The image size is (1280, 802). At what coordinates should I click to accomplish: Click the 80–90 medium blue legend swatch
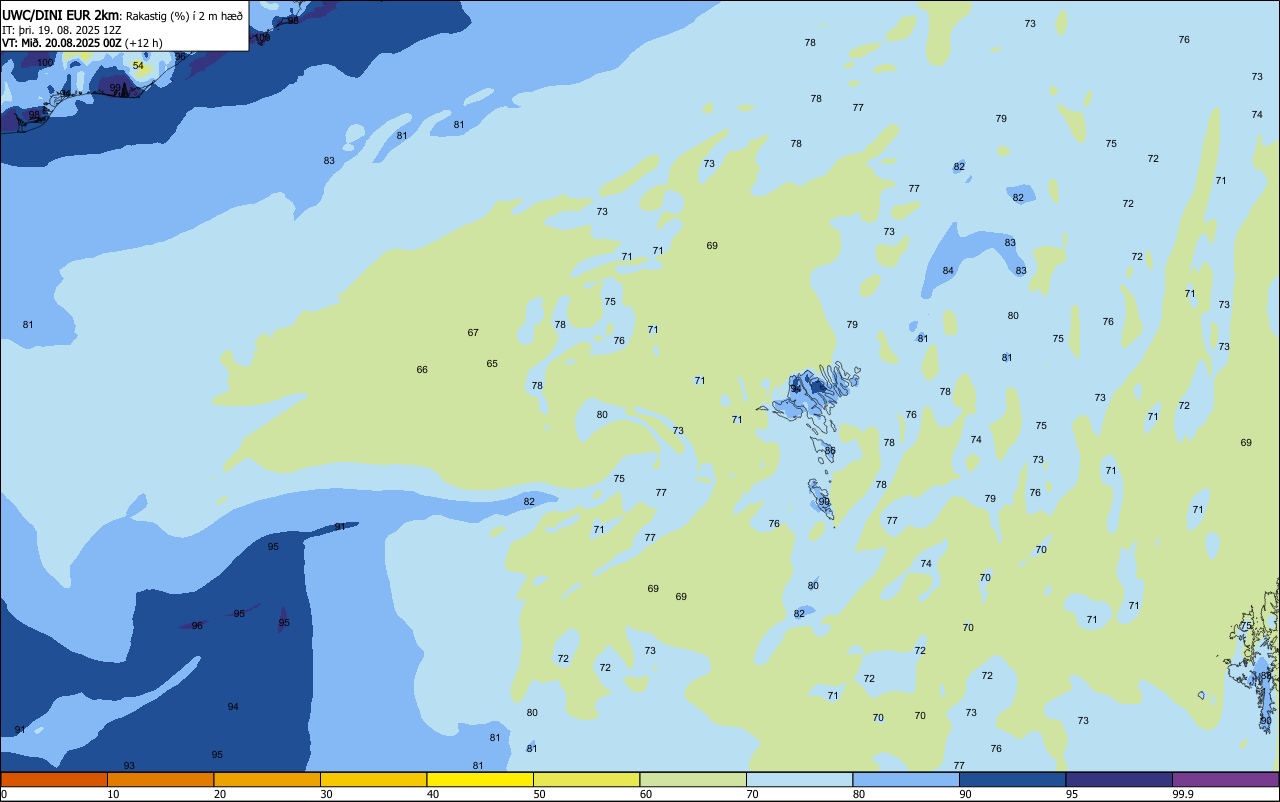click(x=906, y=779)
